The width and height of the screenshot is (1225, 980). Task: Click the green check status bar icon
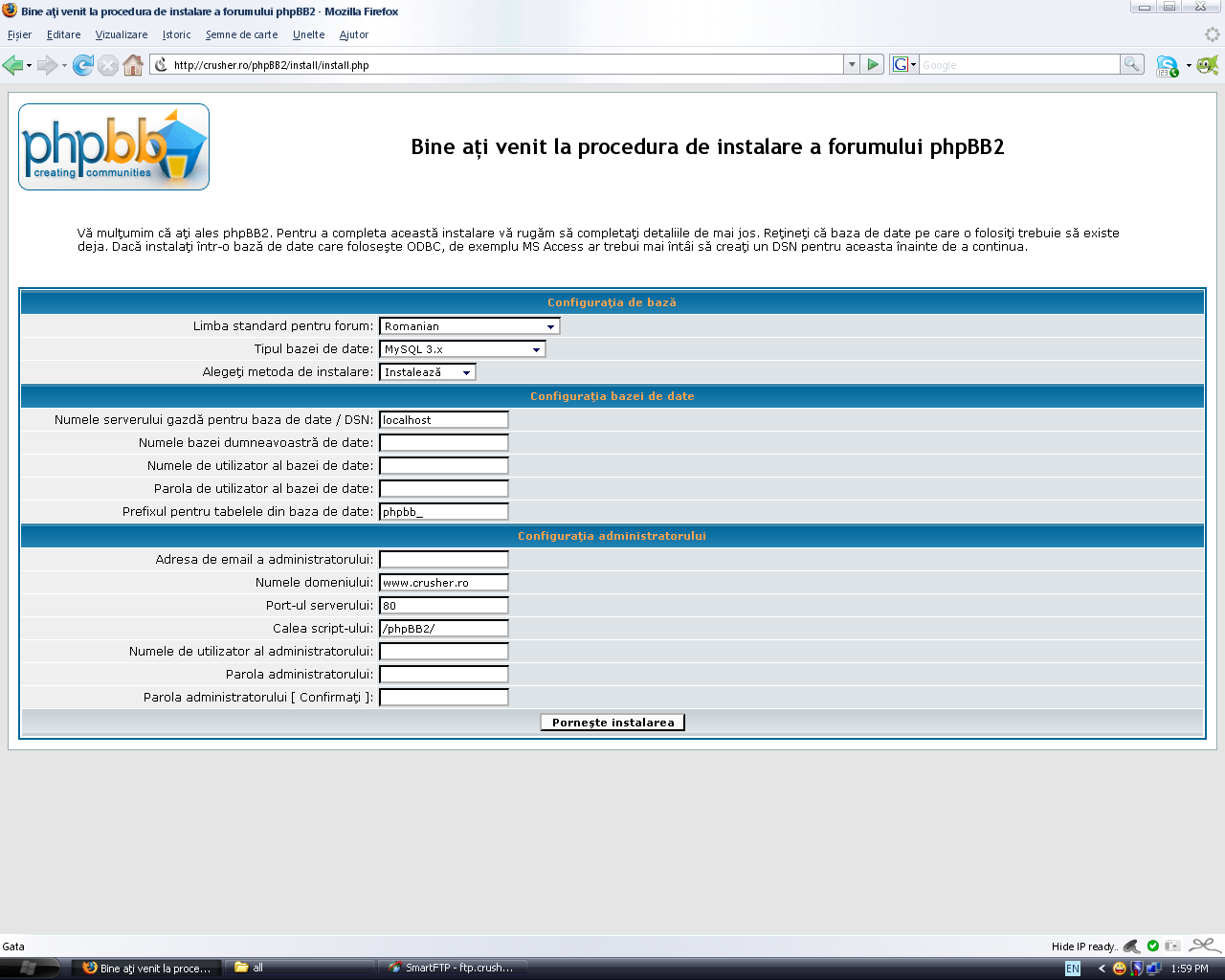(x=1153, y=946)
